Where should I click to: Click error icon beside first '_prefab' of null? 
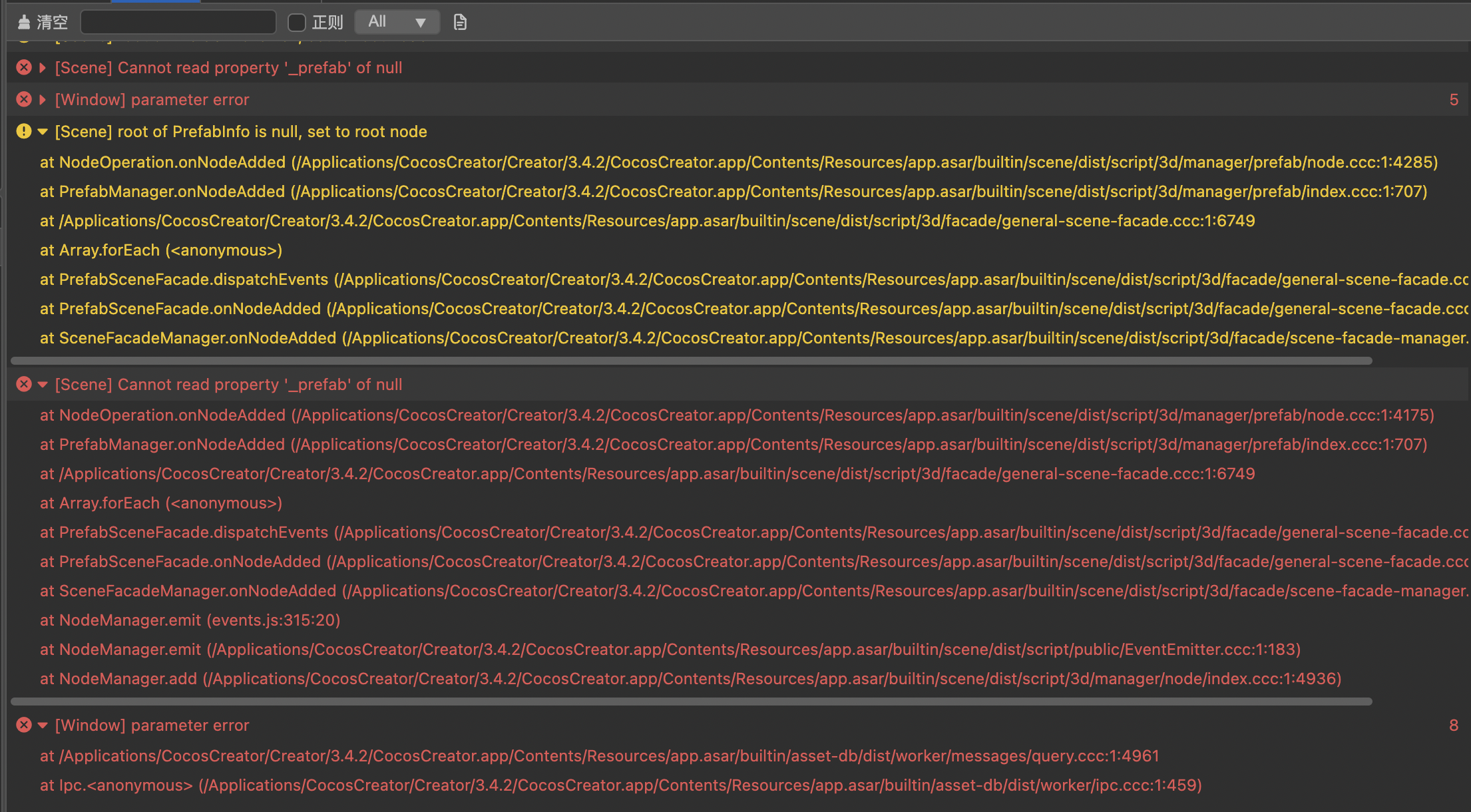pos(24,68)
